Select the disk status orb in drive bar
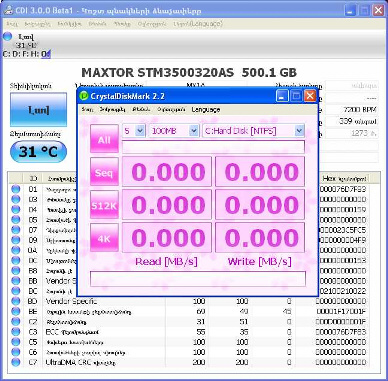Image resolution: width=388 pixels, height=381 pixels. pyautogui.click(x=7, y=37)
